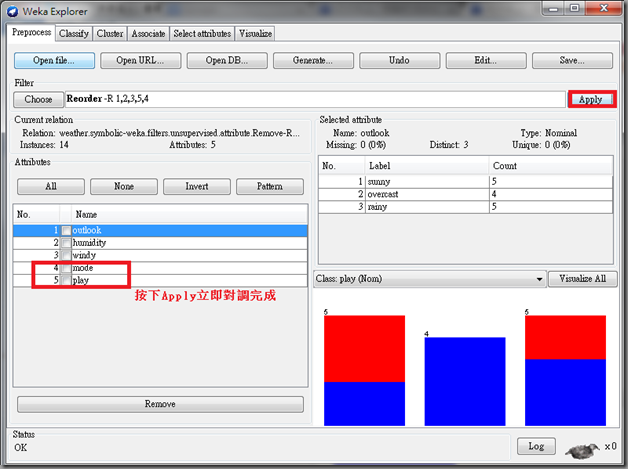Open the Log button
Viewport: 628px width, 469px height.
pos(536,446)
